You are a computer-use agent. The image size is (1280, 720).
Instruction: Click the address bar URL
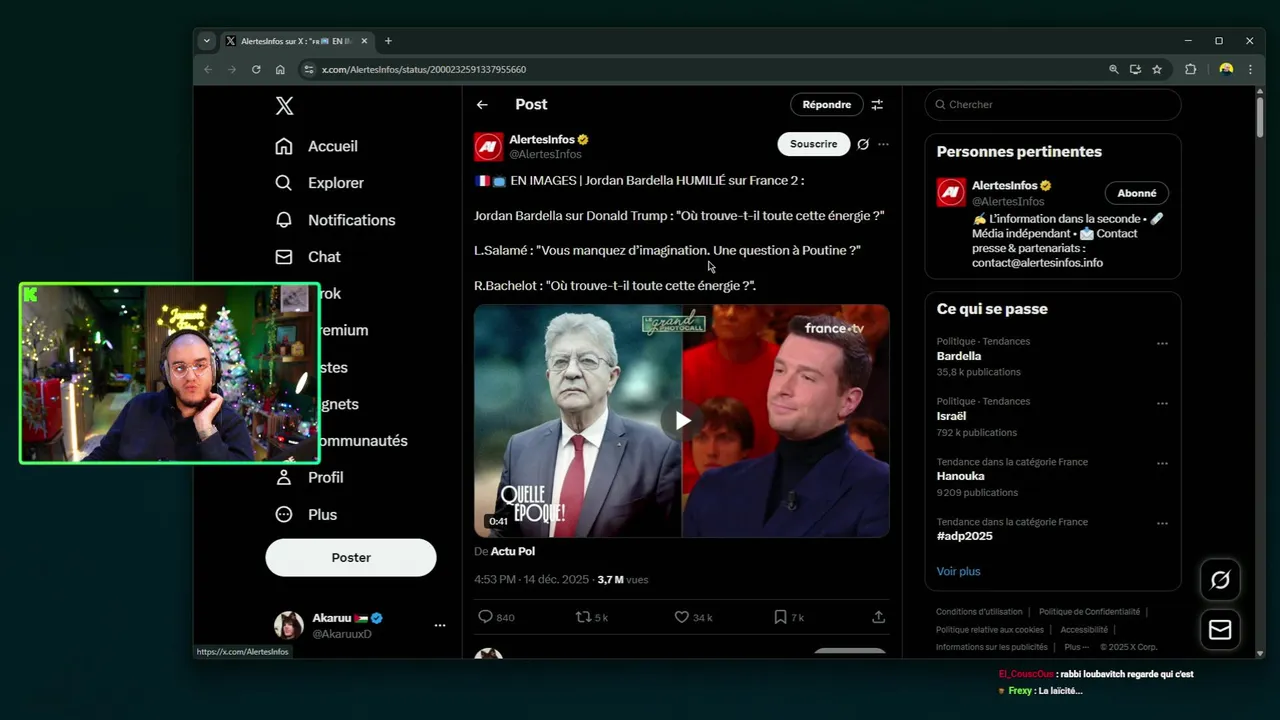pyautogui.click(x=424, y=70)
